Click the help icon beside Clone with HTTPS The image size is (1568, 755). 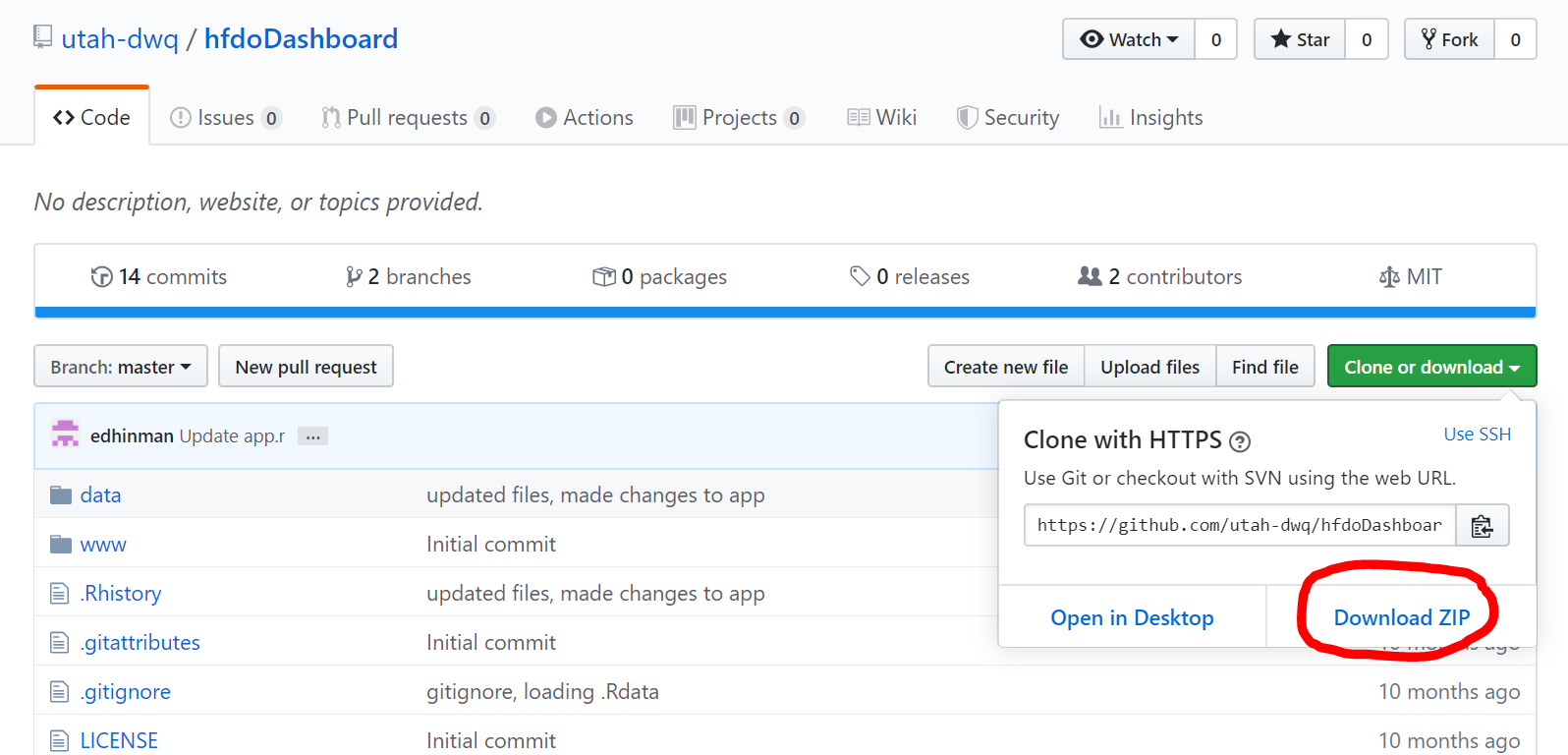click(1240, 441)
